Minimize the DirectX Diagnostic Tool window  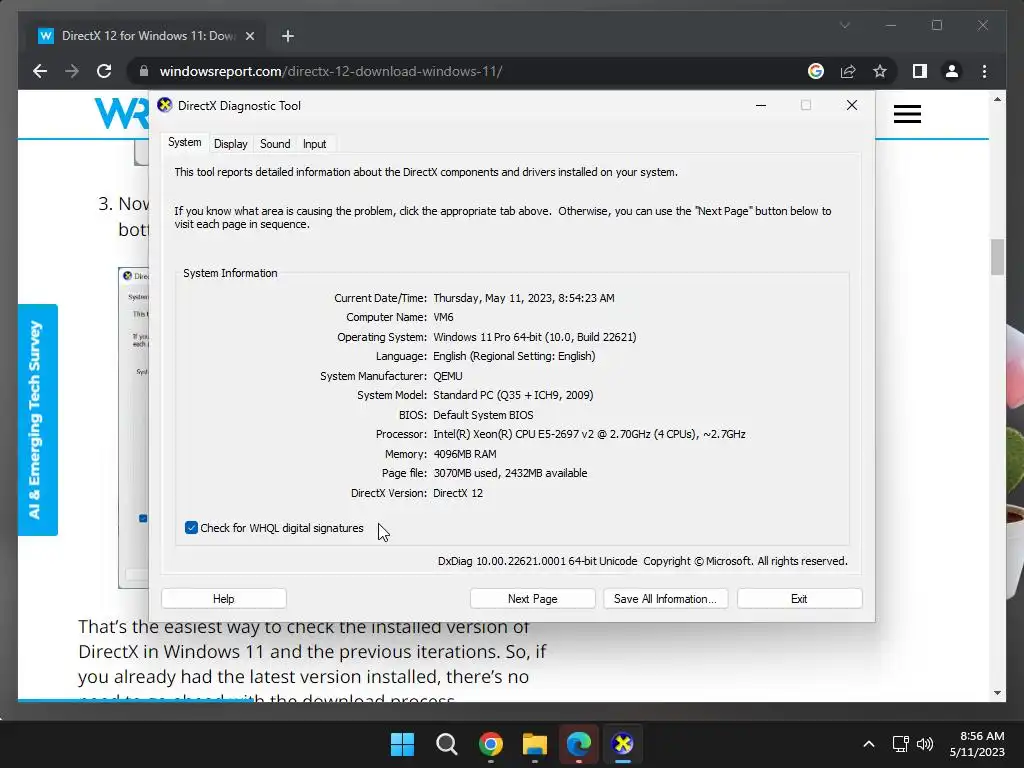tap(761, 105)
